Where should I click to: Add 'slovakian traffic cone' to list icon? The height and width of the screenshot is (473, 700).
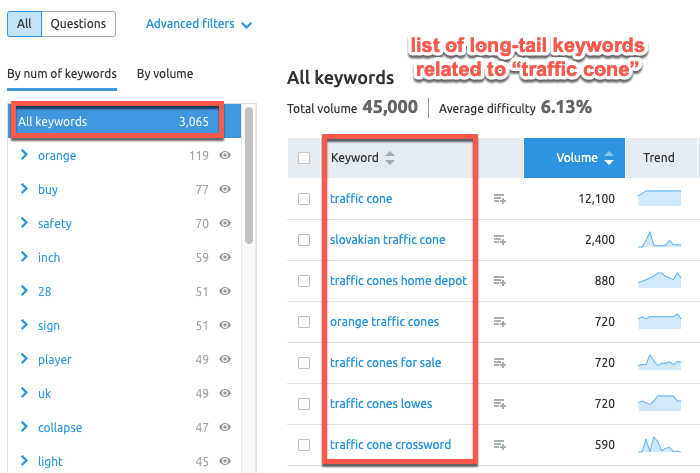click(500, 240)
